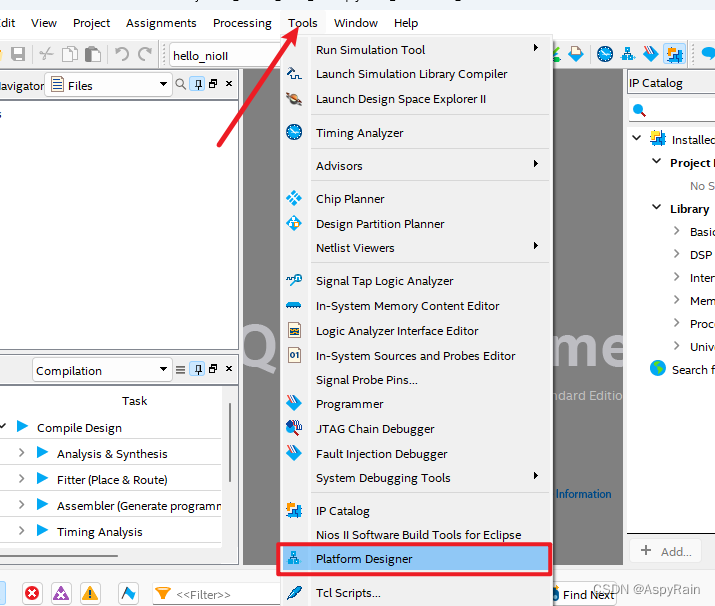Viewport: 715px width, 606px height.
Task: Collapse Installed IP tree node
Action: pos(637,138)
